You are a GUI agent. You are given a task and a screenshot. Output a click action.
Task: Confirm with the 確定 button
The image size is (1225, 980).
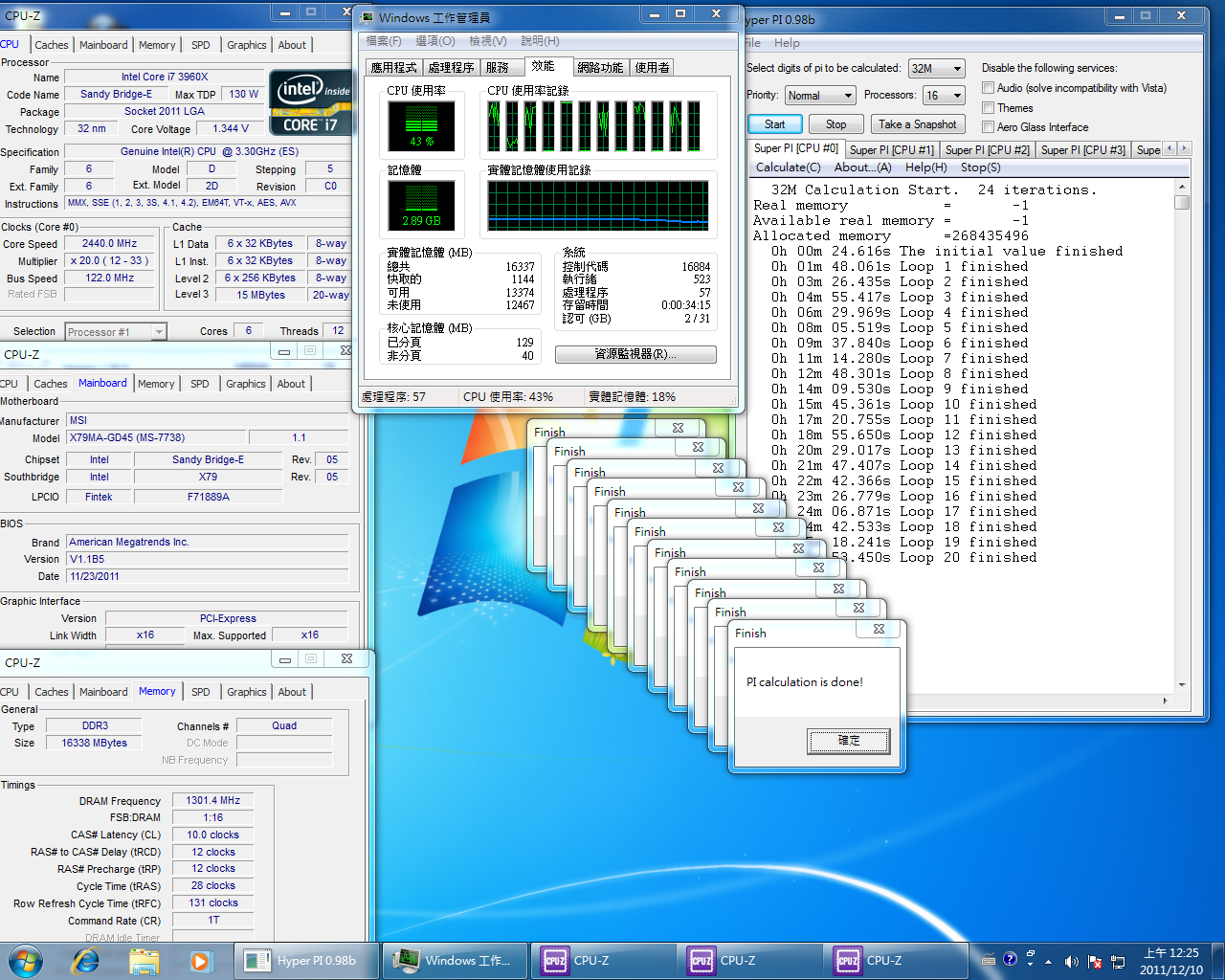[x=849, y=741]
